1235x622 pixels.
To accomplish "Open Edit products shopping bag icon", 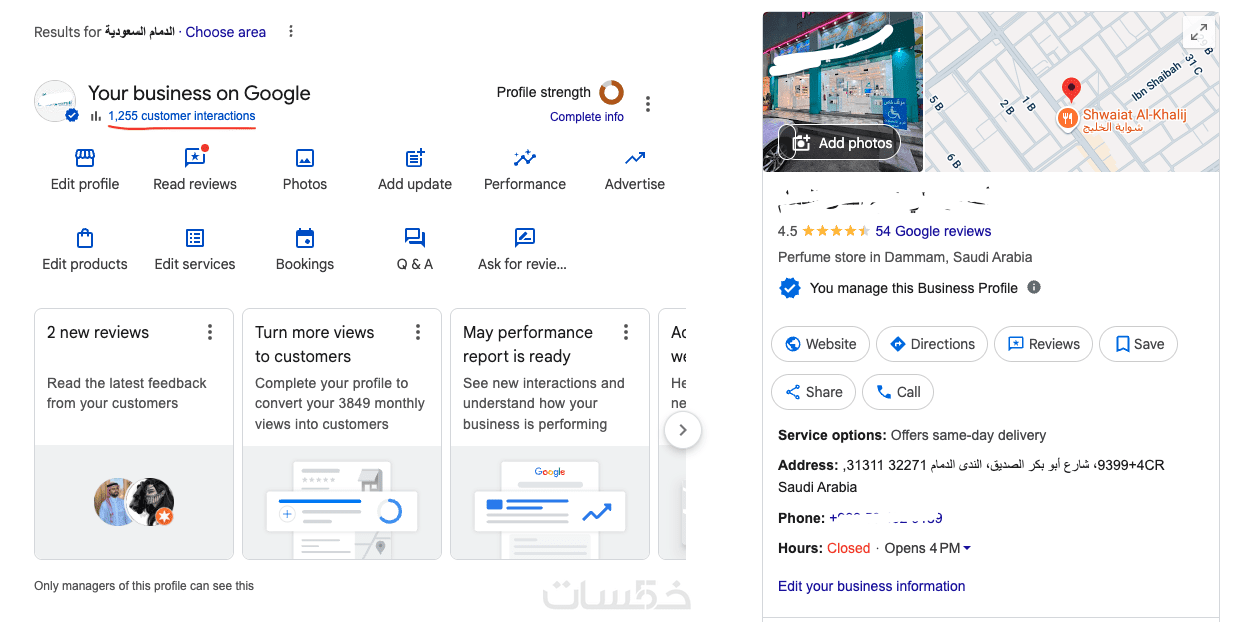I will pos(85,238).
